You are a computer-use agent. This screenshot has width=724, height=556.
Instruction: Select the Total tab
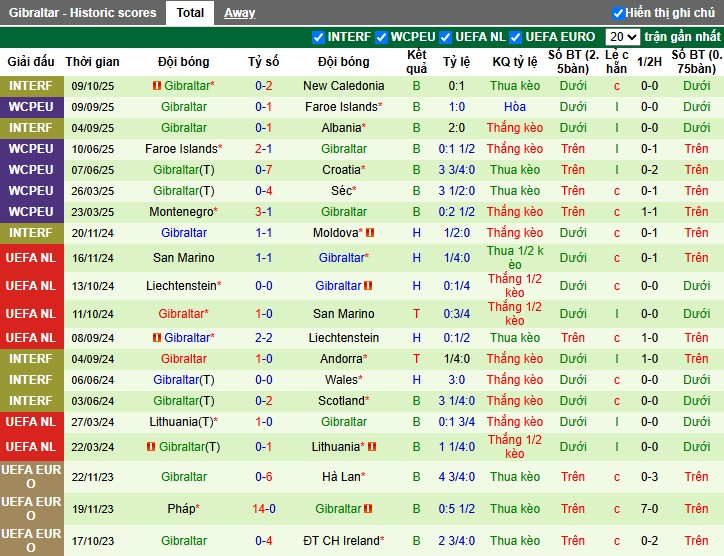tap(190, 13)
